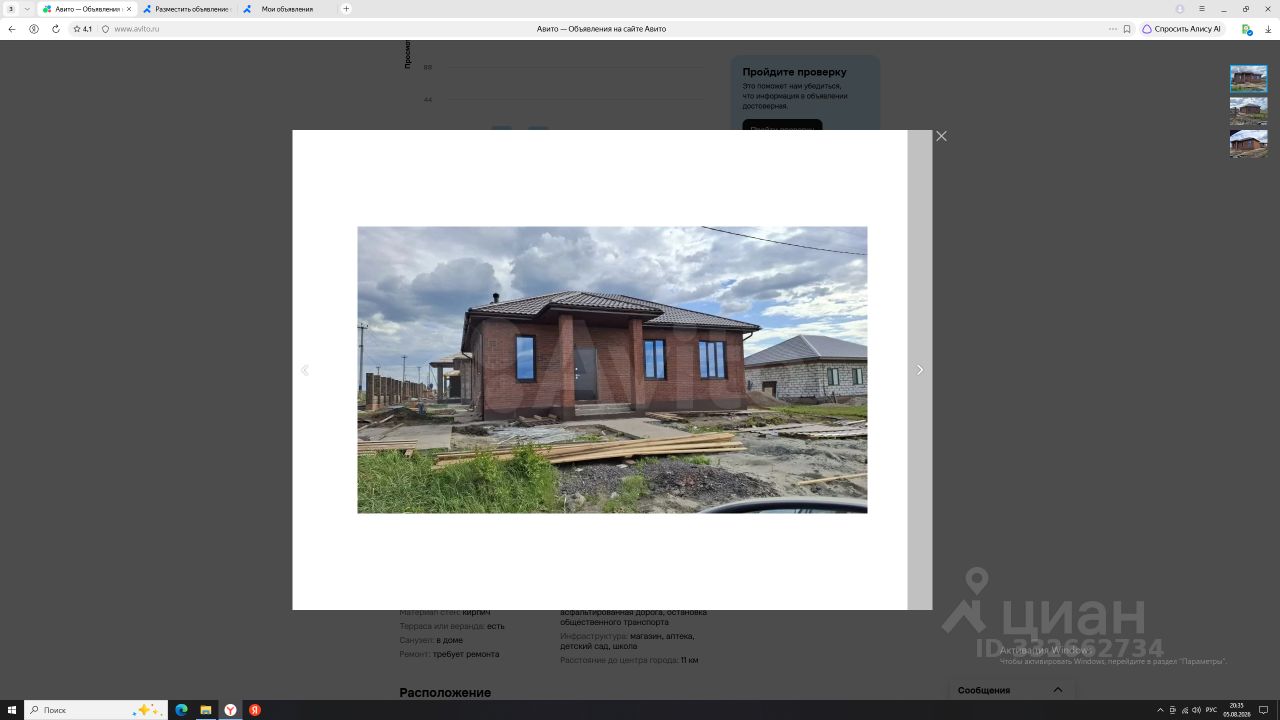Expand the tab list dropdown chevron
Viewport: 1280px width, 720px height.
(27, 9)
